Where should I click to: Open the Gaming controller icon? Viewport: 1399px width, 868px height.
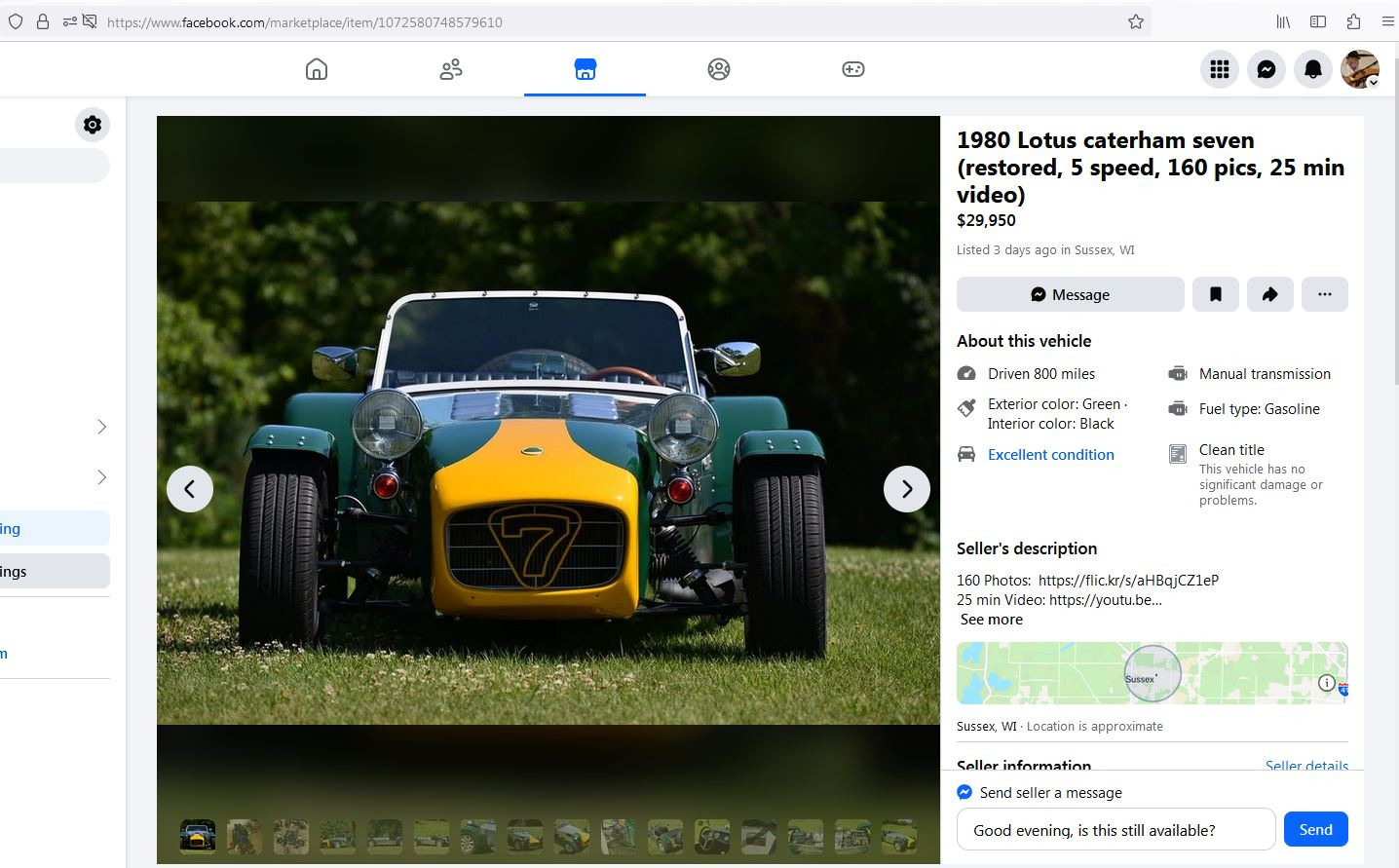coord(853,69)
